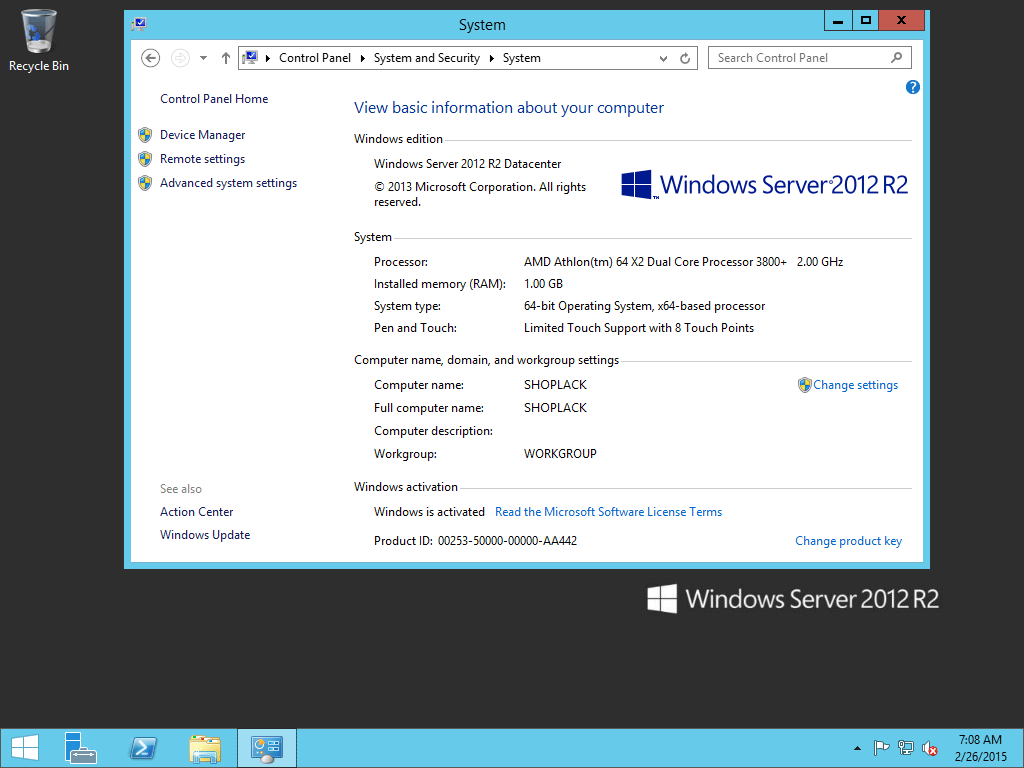Viewport: 1024px width, 768px height.
Task: Click the Device Manager shield icon
Action: coord(145,135)
